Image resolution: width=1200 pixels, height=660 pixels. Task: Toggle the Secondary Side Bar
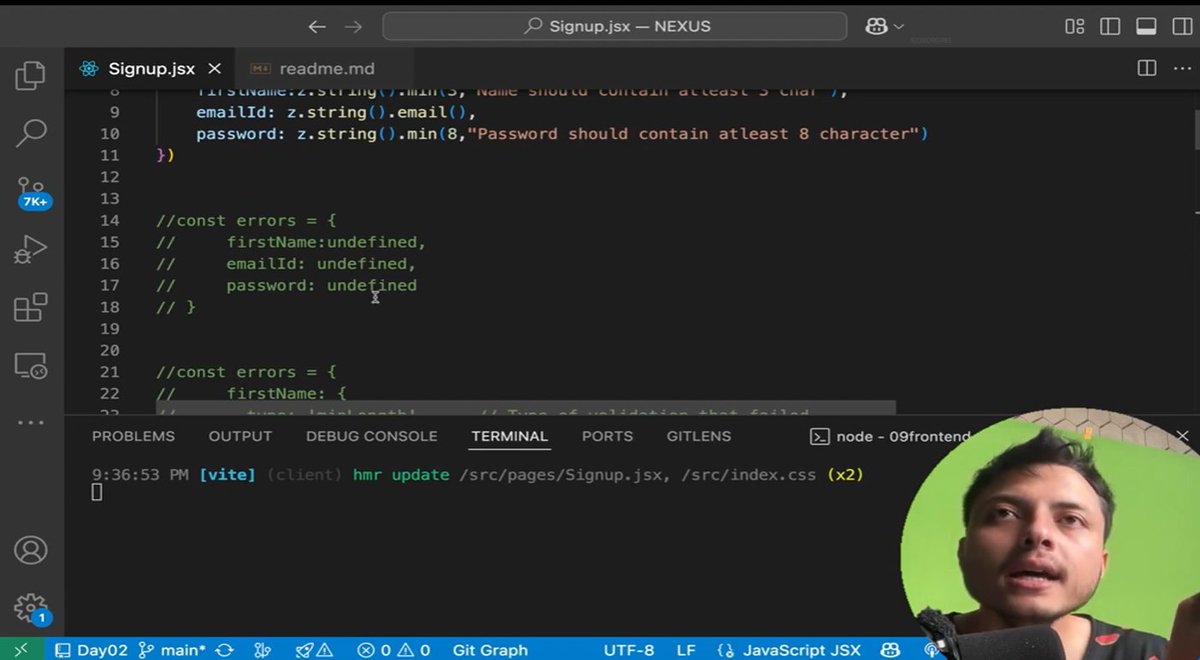[1181, 26]
